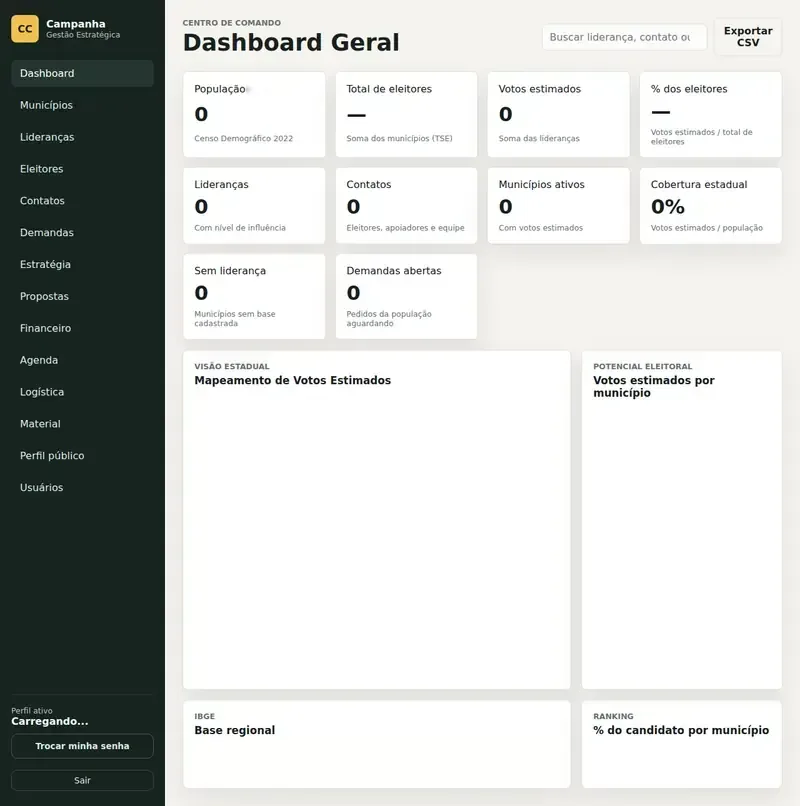Screen dimensions: 800x806
Task: Open the Financeiro section
Action: pos(82,328)
